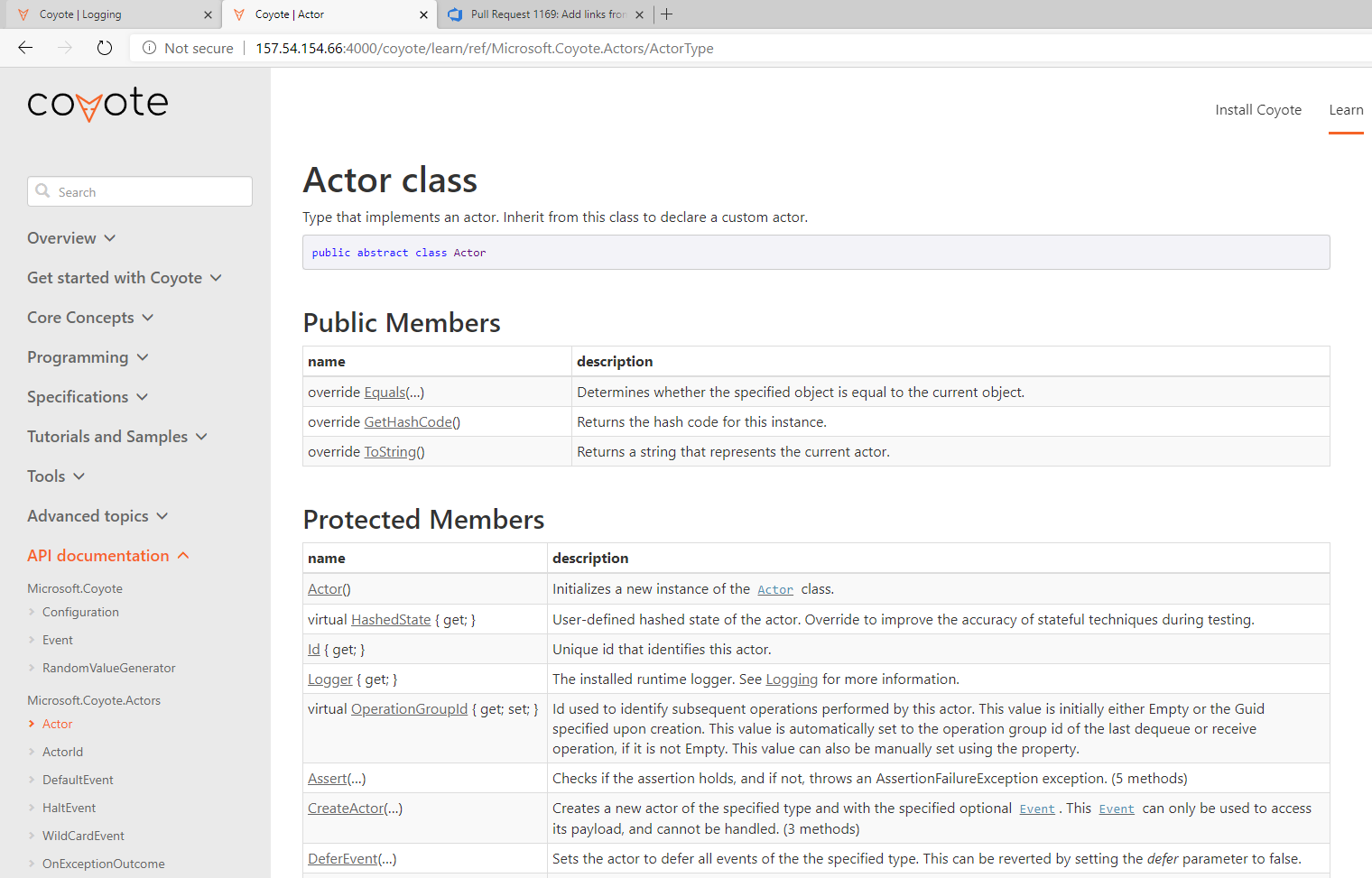The width and height of the screenshot is (1372, 878).
Task: Click the arrow icon beside Actor sidebar entry
Action: click(32, 724)
